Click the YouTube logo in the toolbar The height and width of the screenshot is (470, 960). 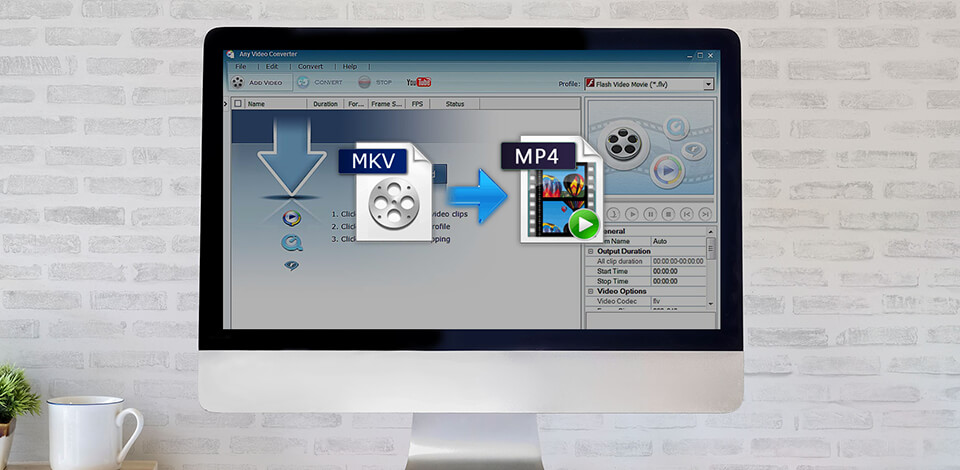419,82
